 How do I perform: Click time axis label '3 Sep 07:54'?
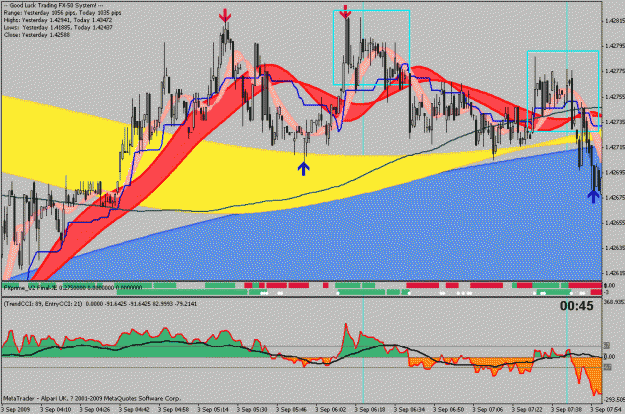pyautogui.click(x=606, y=409)
